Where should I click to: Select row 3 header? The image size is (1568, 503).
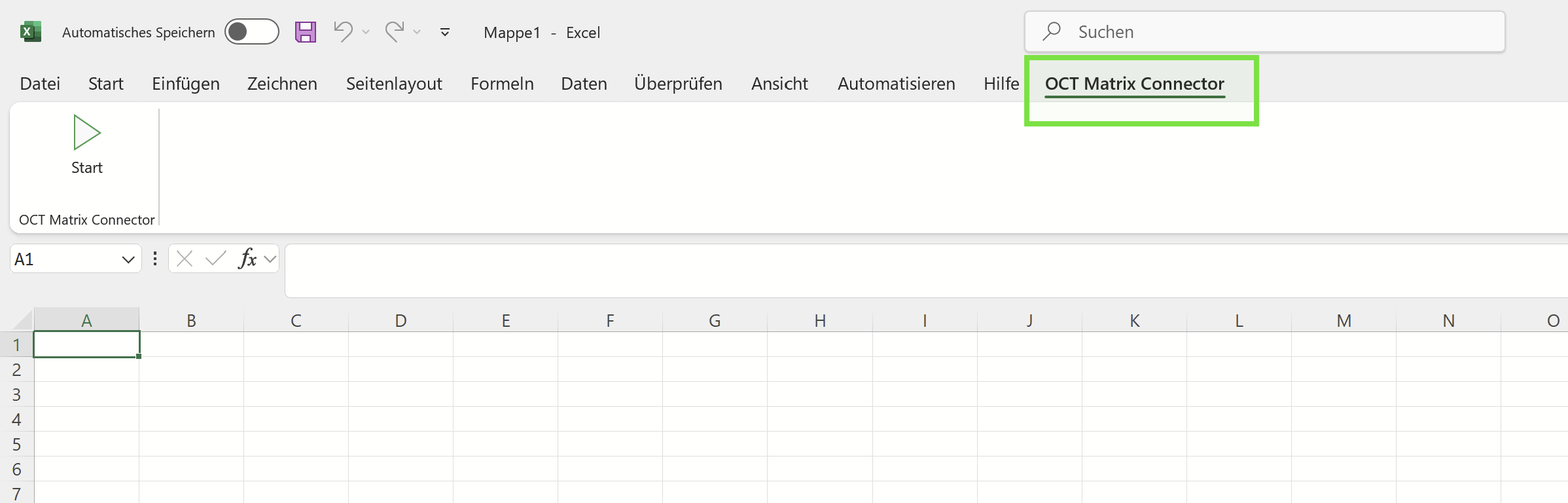coord(16,394)
